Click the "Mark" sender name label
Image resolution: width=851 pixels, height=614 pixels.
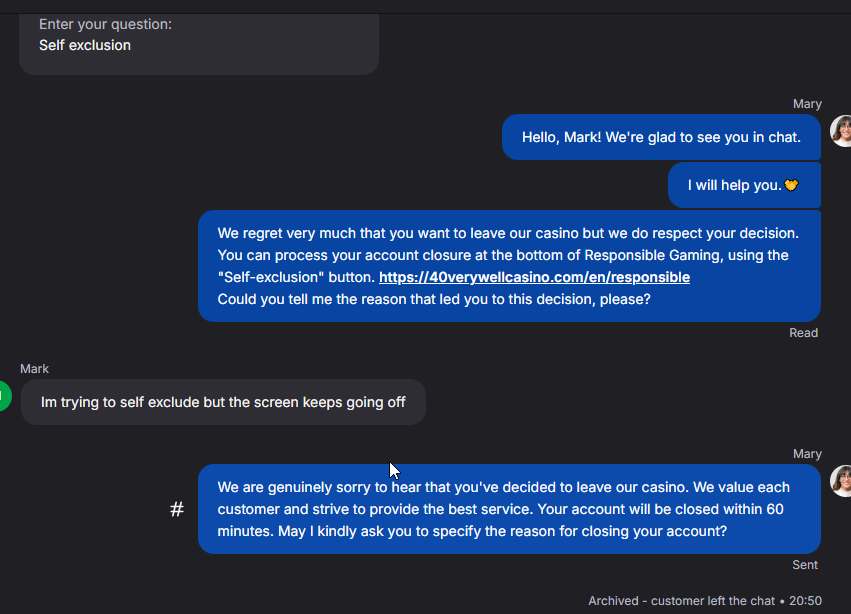[35, 369]
